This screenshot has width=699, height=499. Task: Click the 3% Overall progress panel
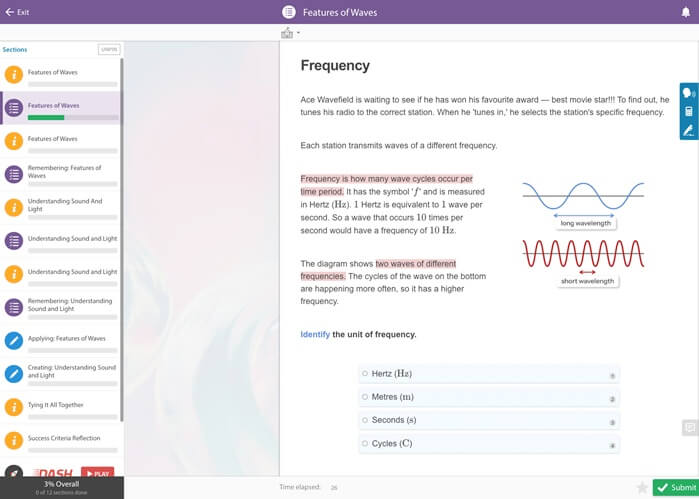click(62, 487)
